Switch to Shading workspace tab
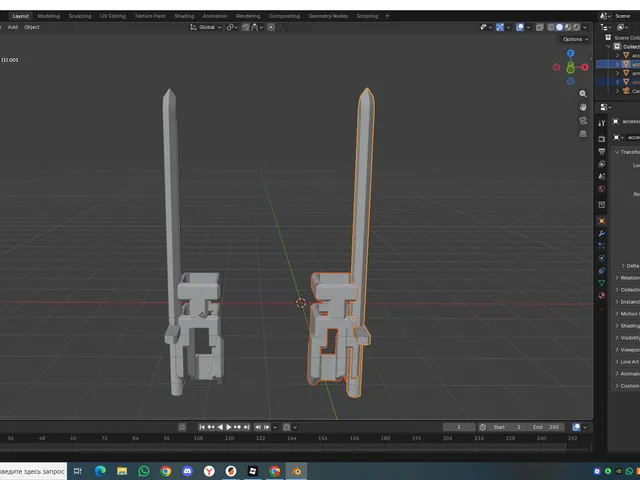This screenshot has height=480, width=640. tap(184, 16)
